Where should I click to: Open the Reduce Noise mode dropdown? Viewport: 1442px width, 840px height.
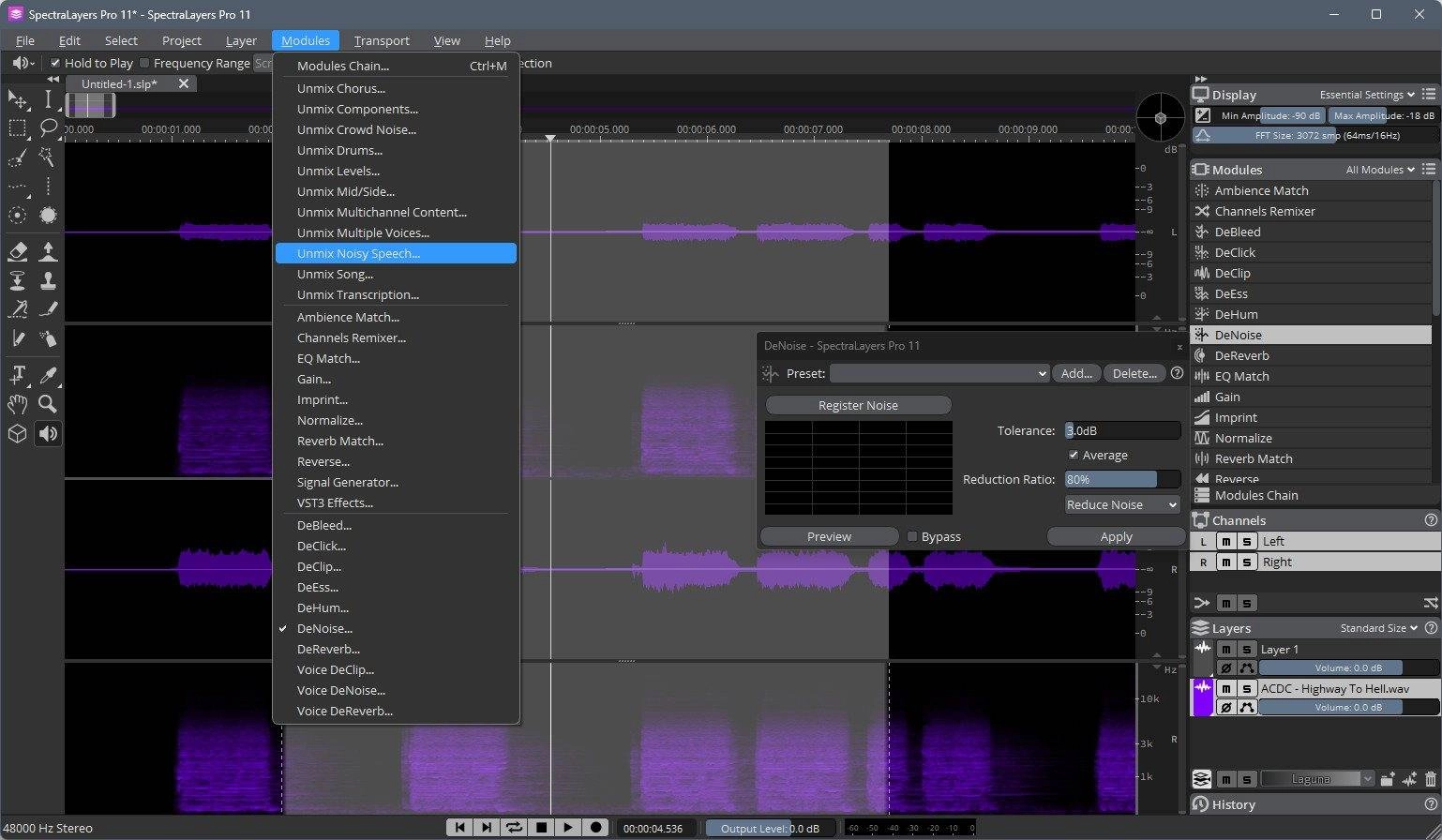[x=1122, y=504]
